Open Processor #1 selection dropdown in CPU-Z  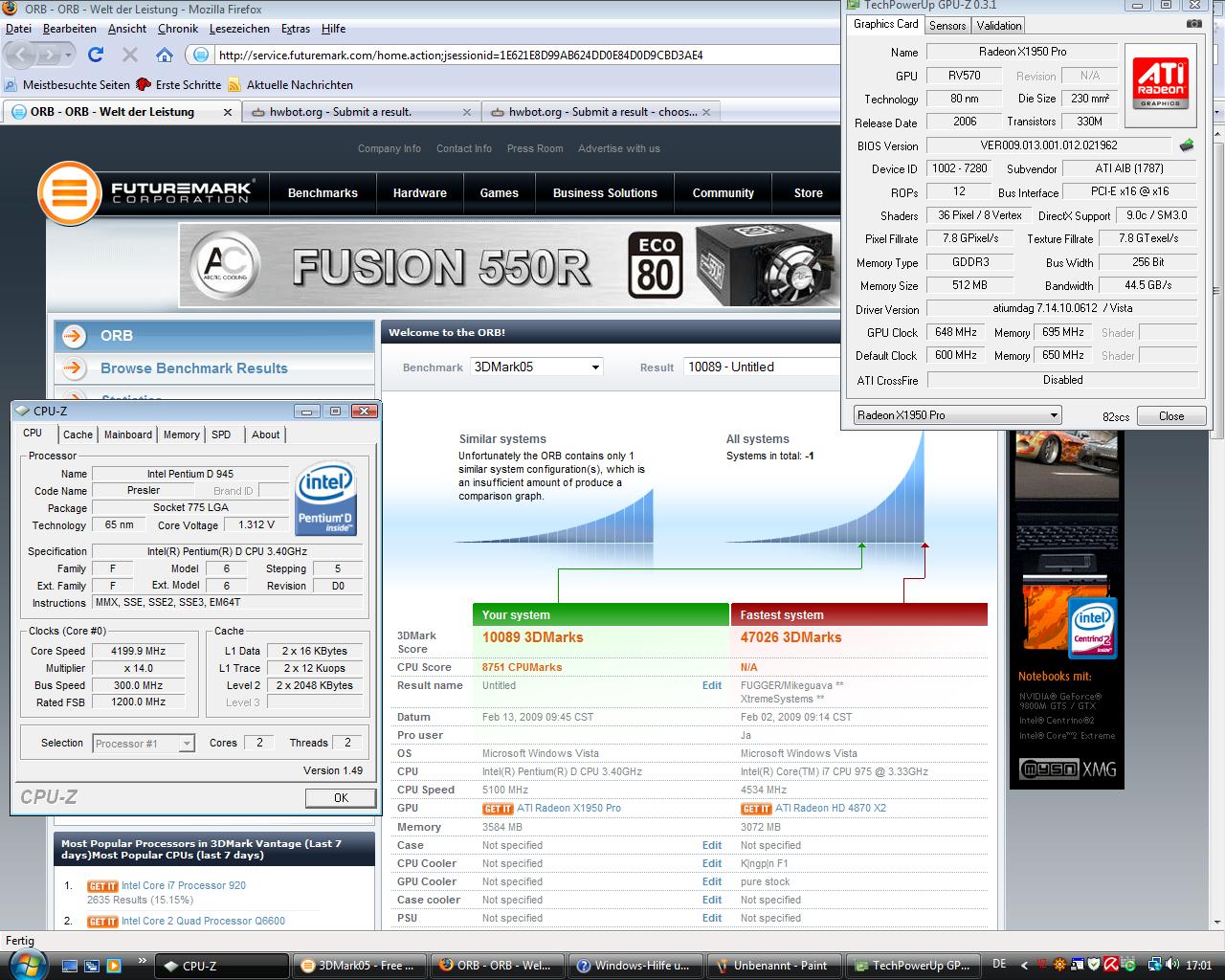pyautogui.click(x=145, y=744)
